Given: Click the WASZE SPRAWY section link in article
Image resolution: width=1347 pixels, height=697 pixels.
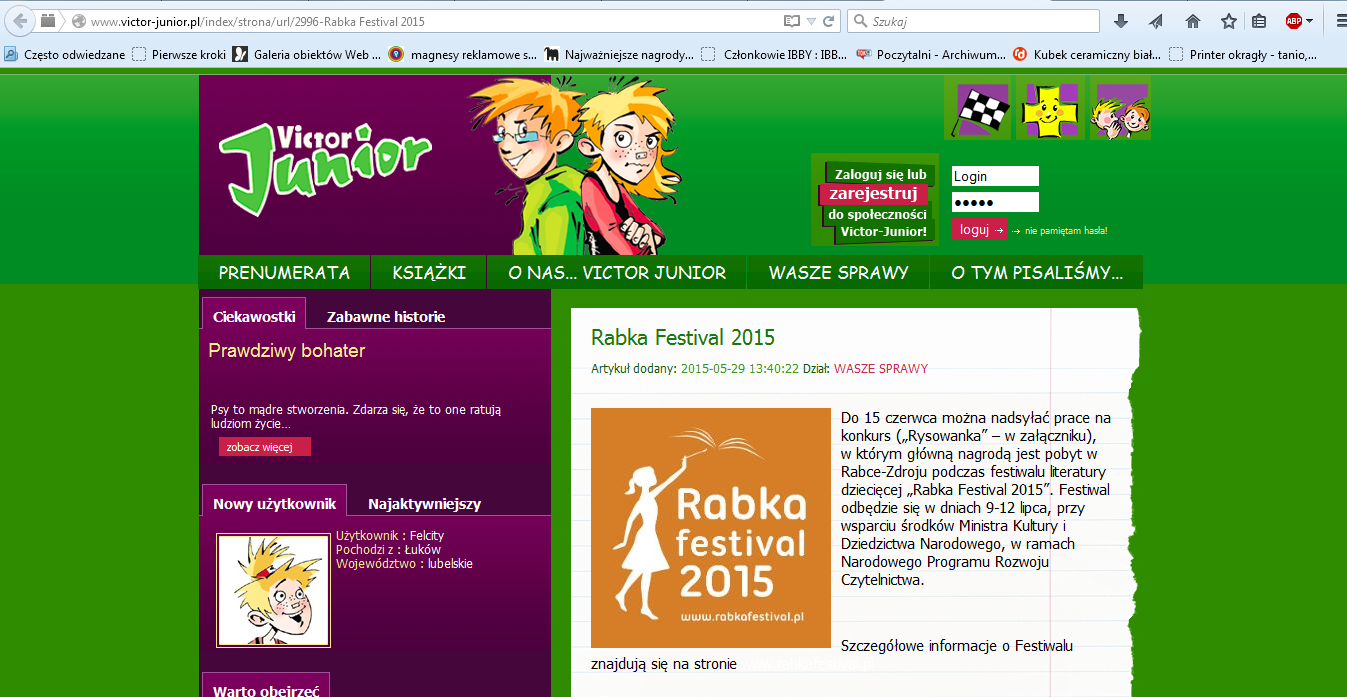Looking at the screenshot, I should (x=881, y=369).
